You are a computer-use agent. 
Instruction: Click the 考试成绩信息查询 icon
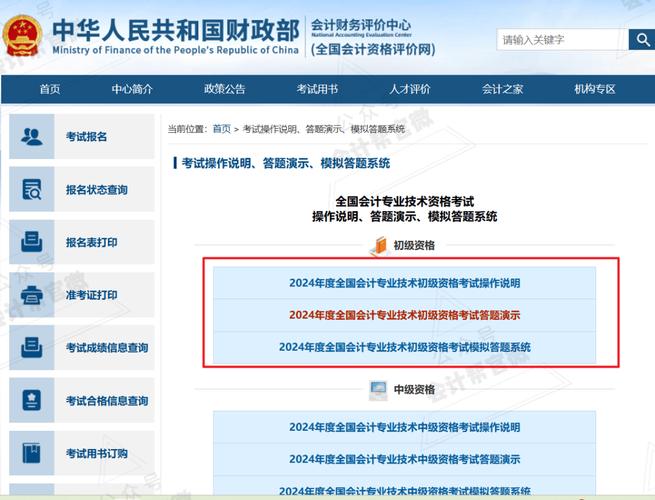32,348
